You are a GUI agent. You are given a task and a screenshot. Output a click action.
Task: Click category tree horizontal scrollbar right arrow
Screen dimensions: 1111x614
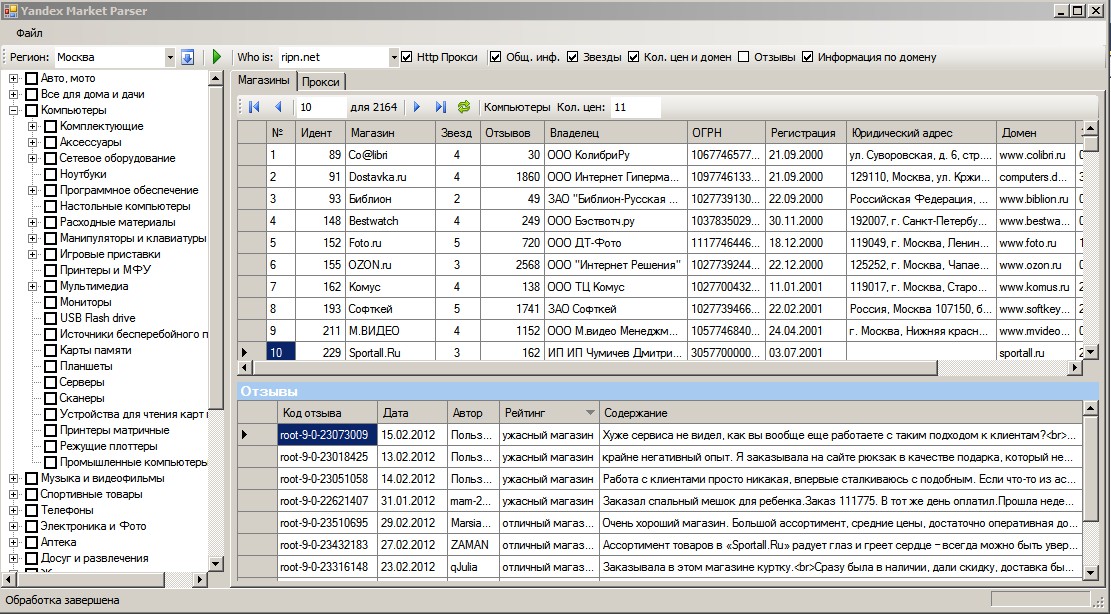coord(200,579)
